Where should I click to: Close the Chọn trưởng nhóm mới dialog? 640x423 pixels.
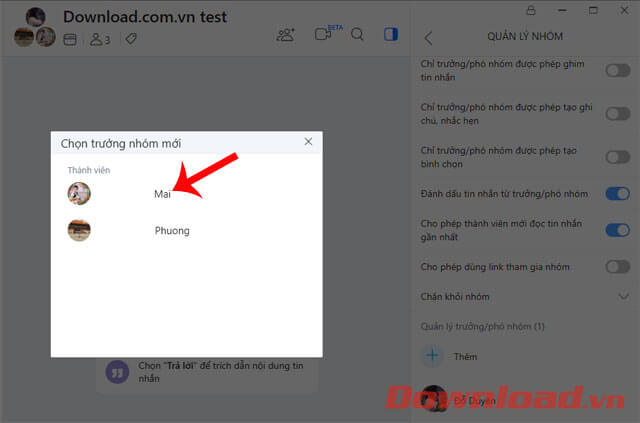pyautogui.click(x=308, y=142)
